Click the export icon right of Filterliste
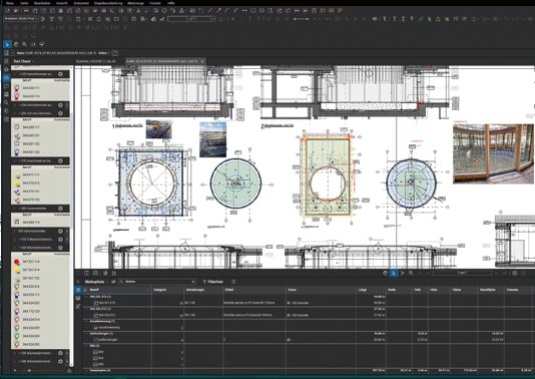Screen dimensions: 535x379 click(234, 281)
